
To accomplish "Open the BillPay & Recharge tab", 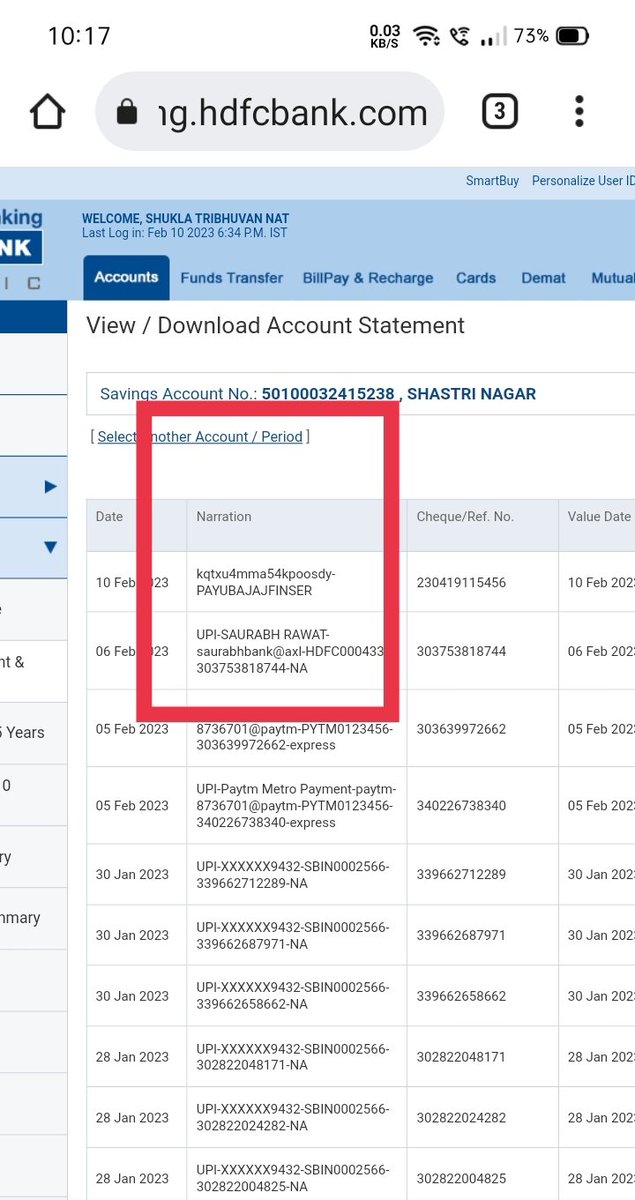I will [368, 278].
